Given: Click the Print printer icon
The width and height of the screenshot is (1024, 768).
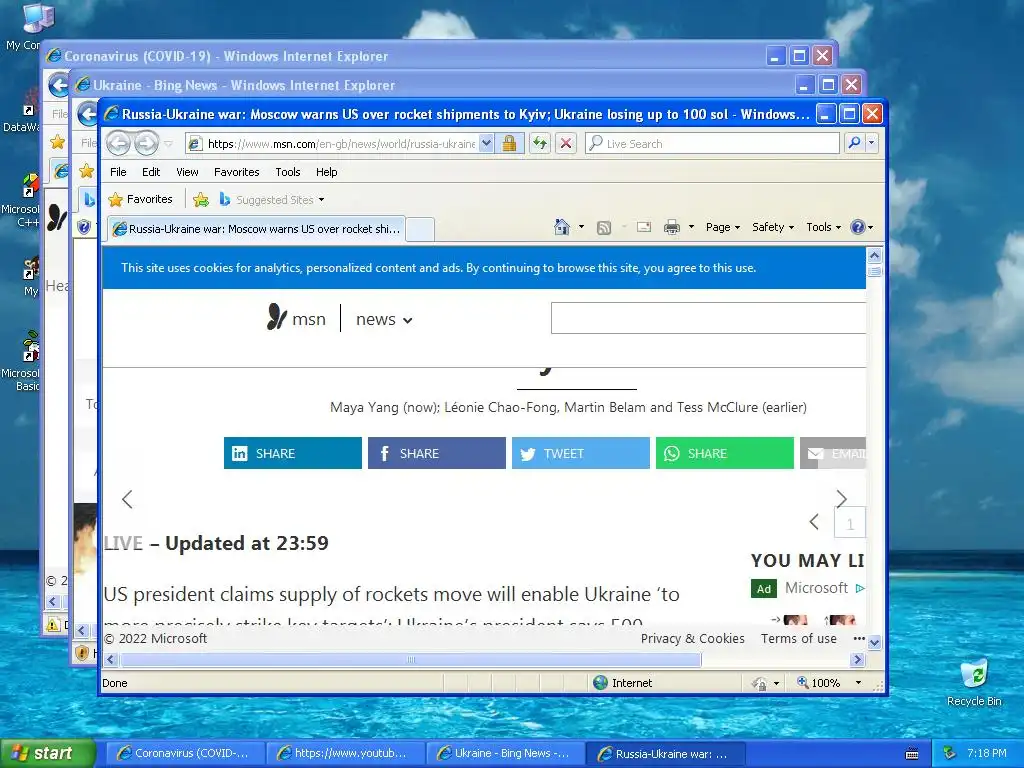Looking at the screenshot, I should click(x=671, y=227).
